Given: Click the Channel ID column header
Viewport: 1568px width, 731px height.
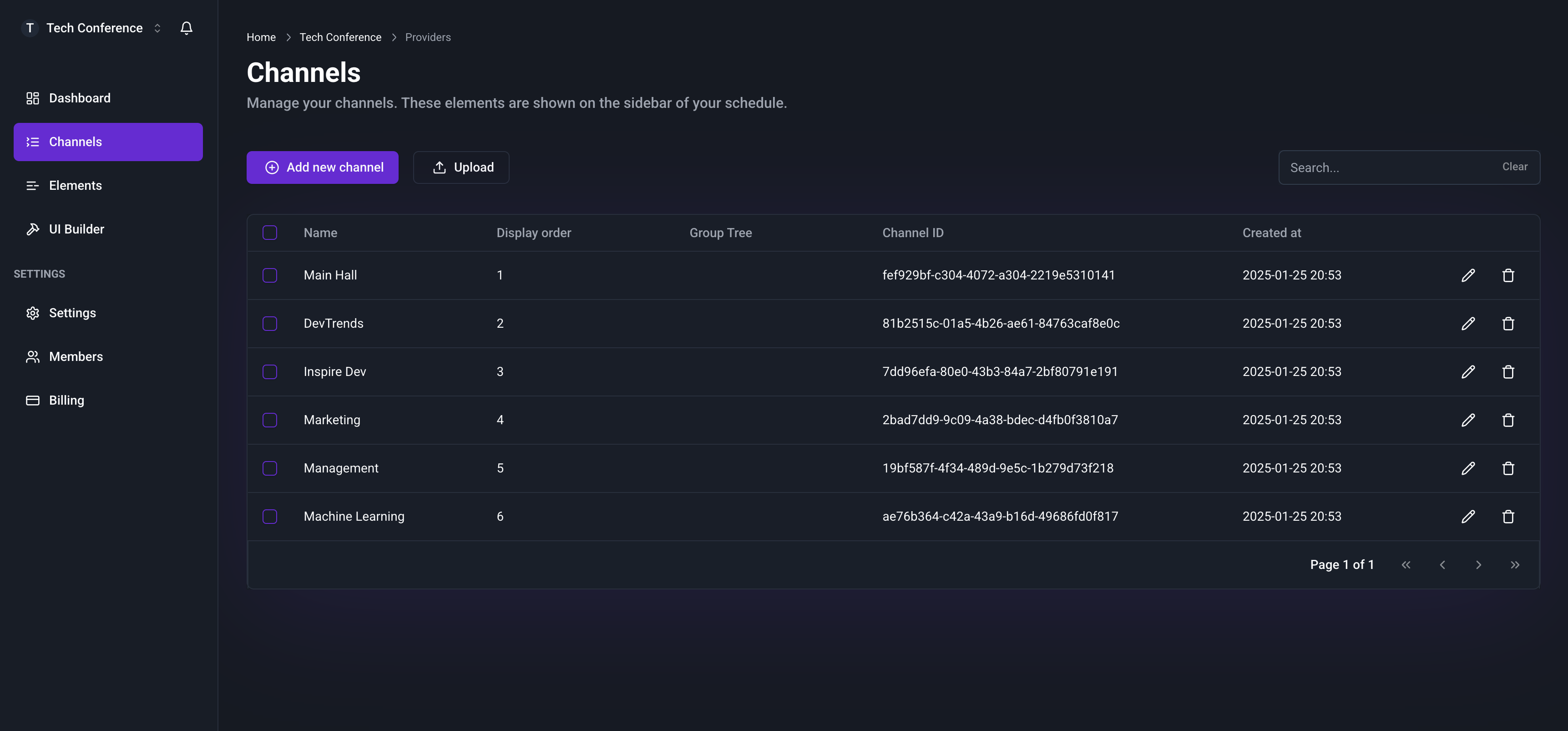Looking at the screenshot, I should pos(913,233).
